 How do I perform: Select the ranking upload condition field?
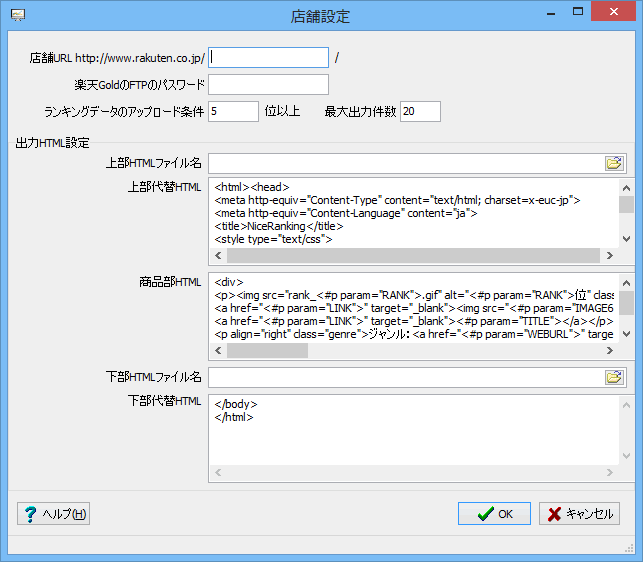[233, 111]
